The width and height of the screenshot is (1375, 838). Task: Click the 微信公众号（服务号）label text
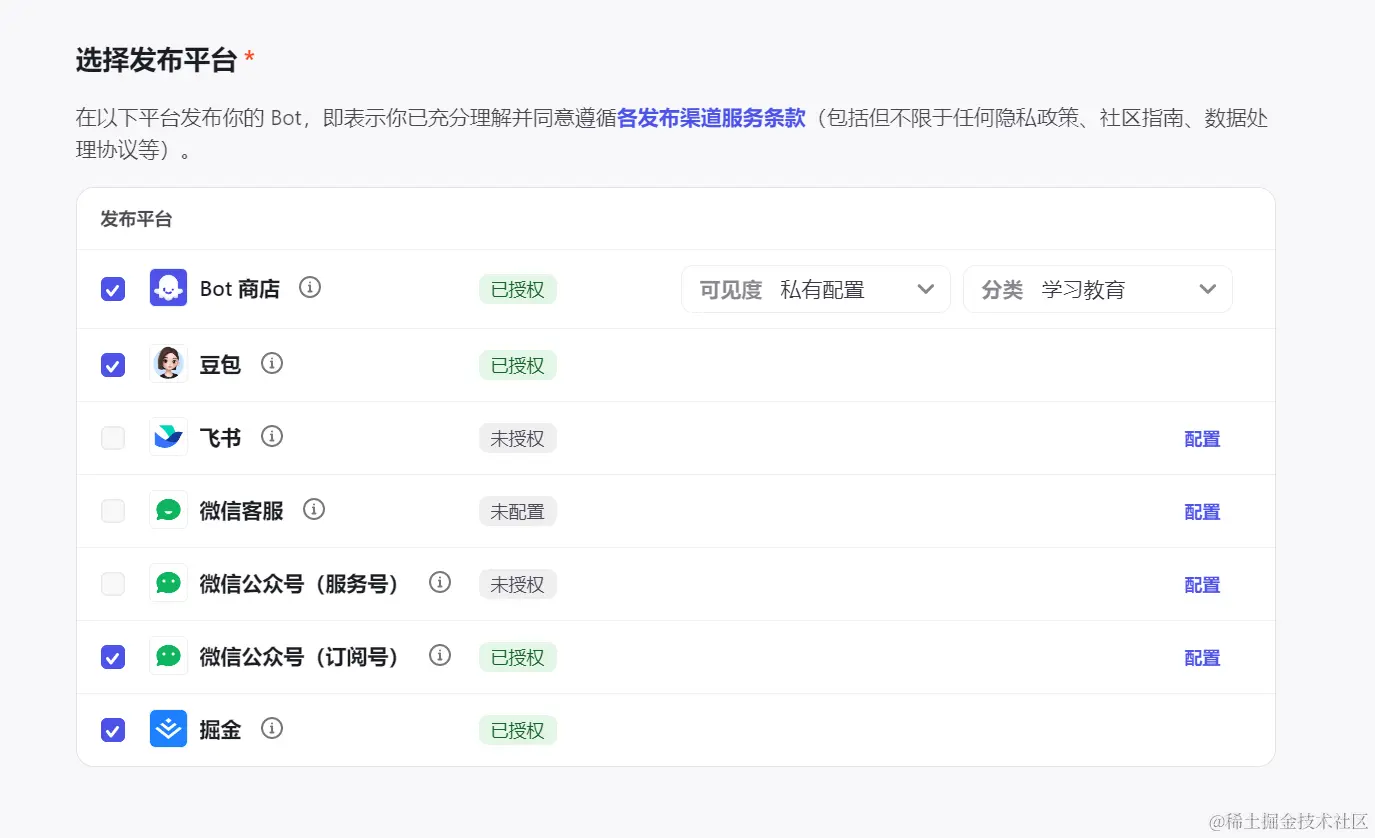[300, 583]
